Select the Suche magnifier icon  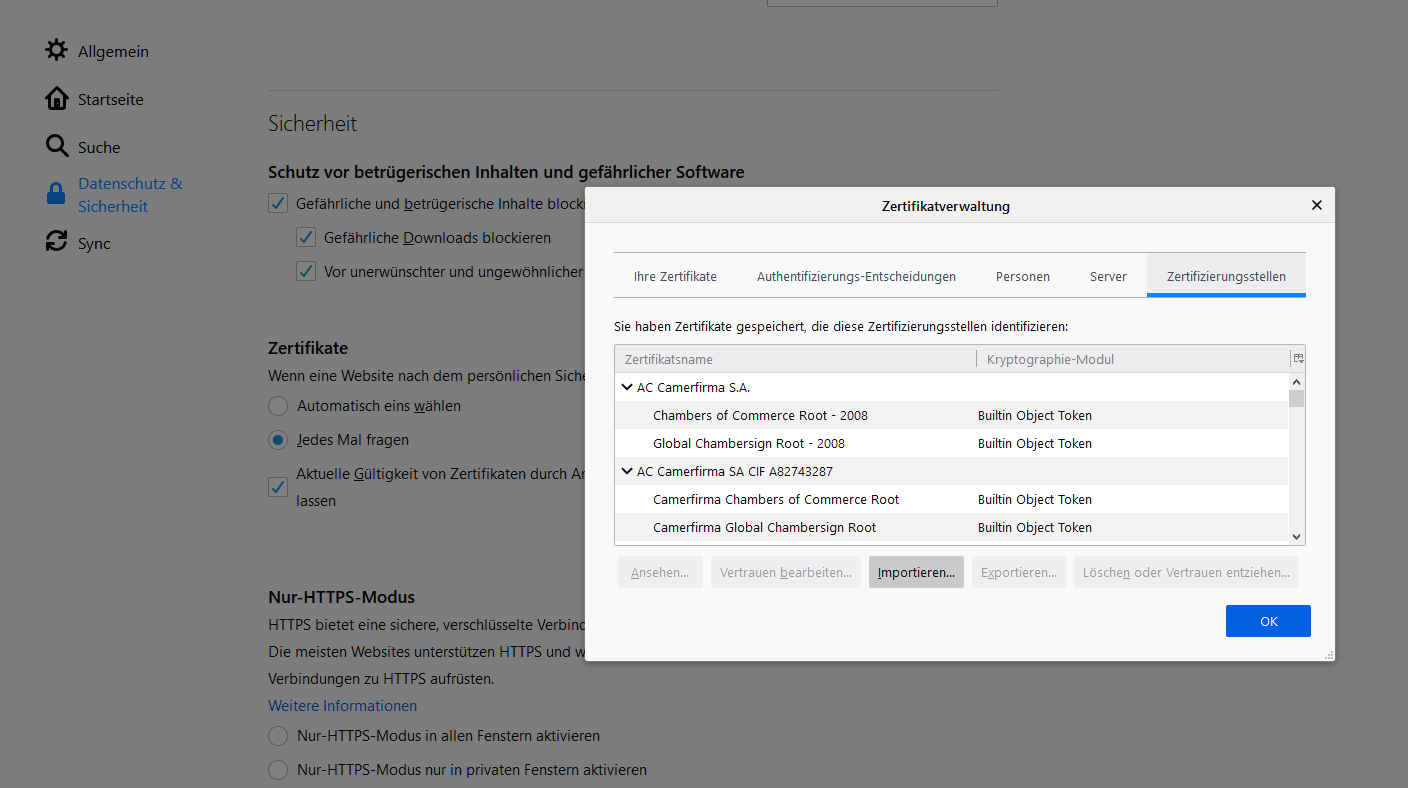(x=57, y=146)
